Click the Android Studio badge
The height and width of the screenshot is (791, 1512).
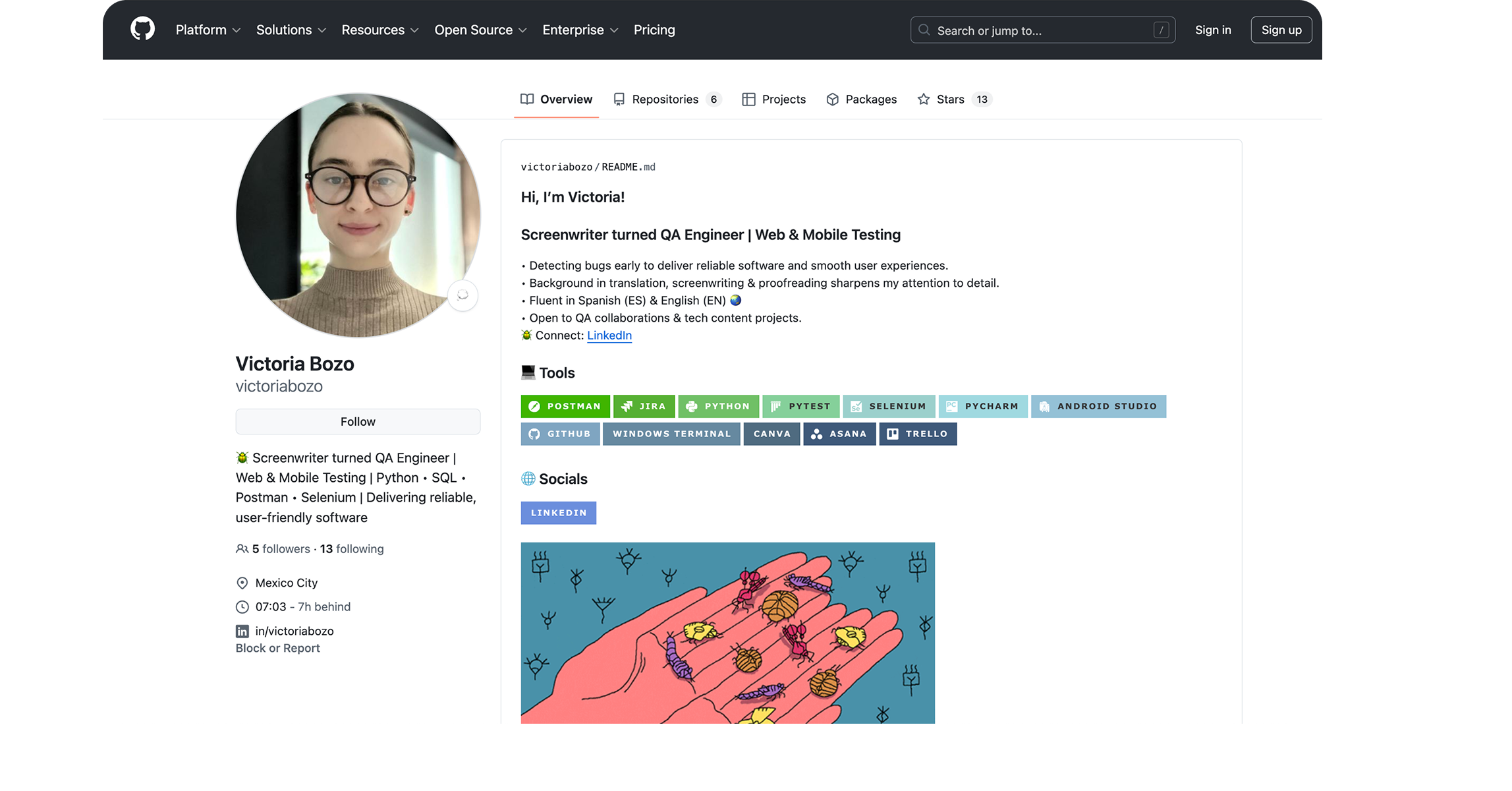pyautogui.click(x=1098, y=406)
